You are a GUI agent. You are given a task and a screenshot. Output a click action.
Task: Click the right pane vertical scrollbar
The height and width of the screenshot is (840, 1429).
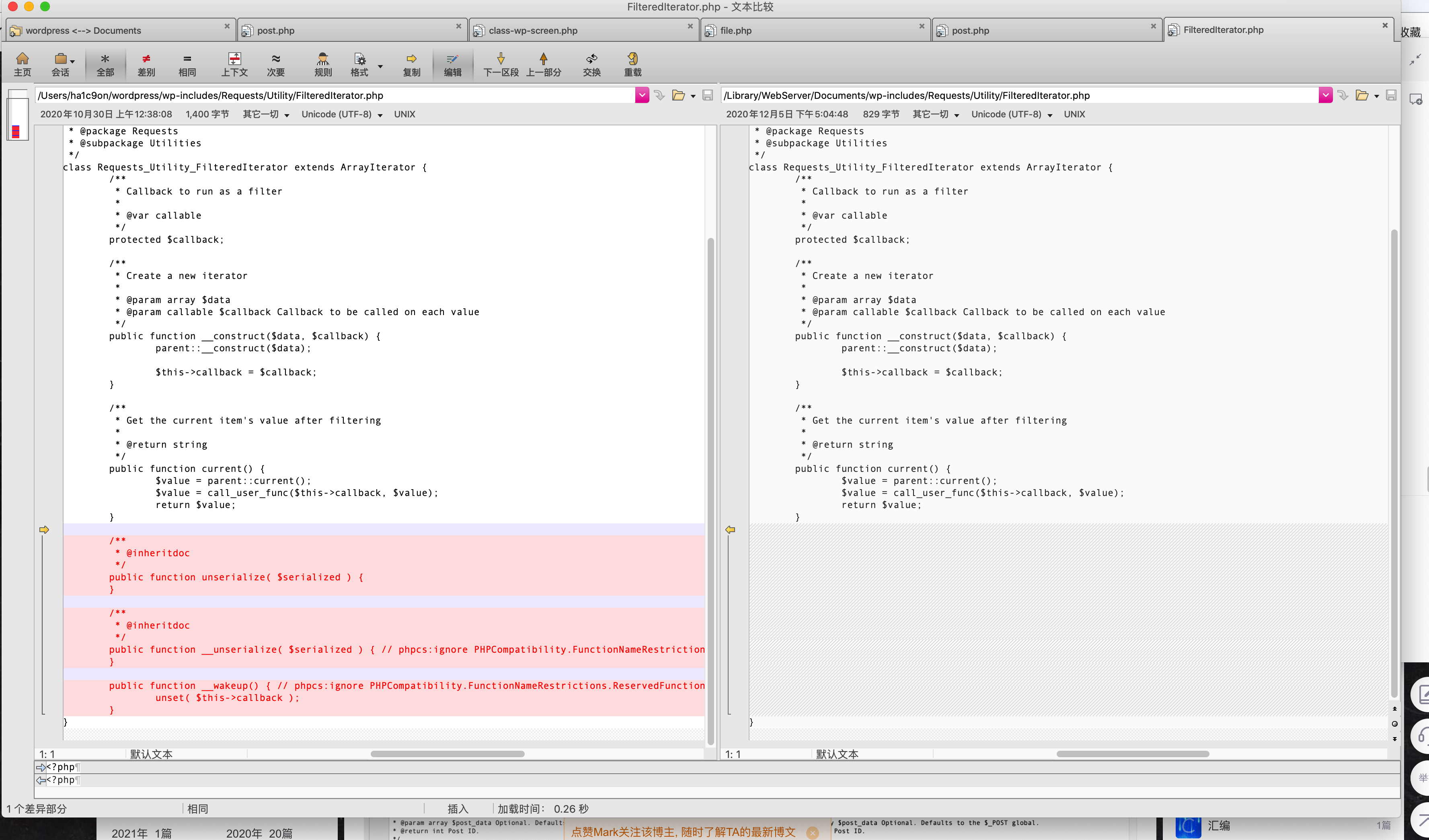click(x=1394, y=464)
